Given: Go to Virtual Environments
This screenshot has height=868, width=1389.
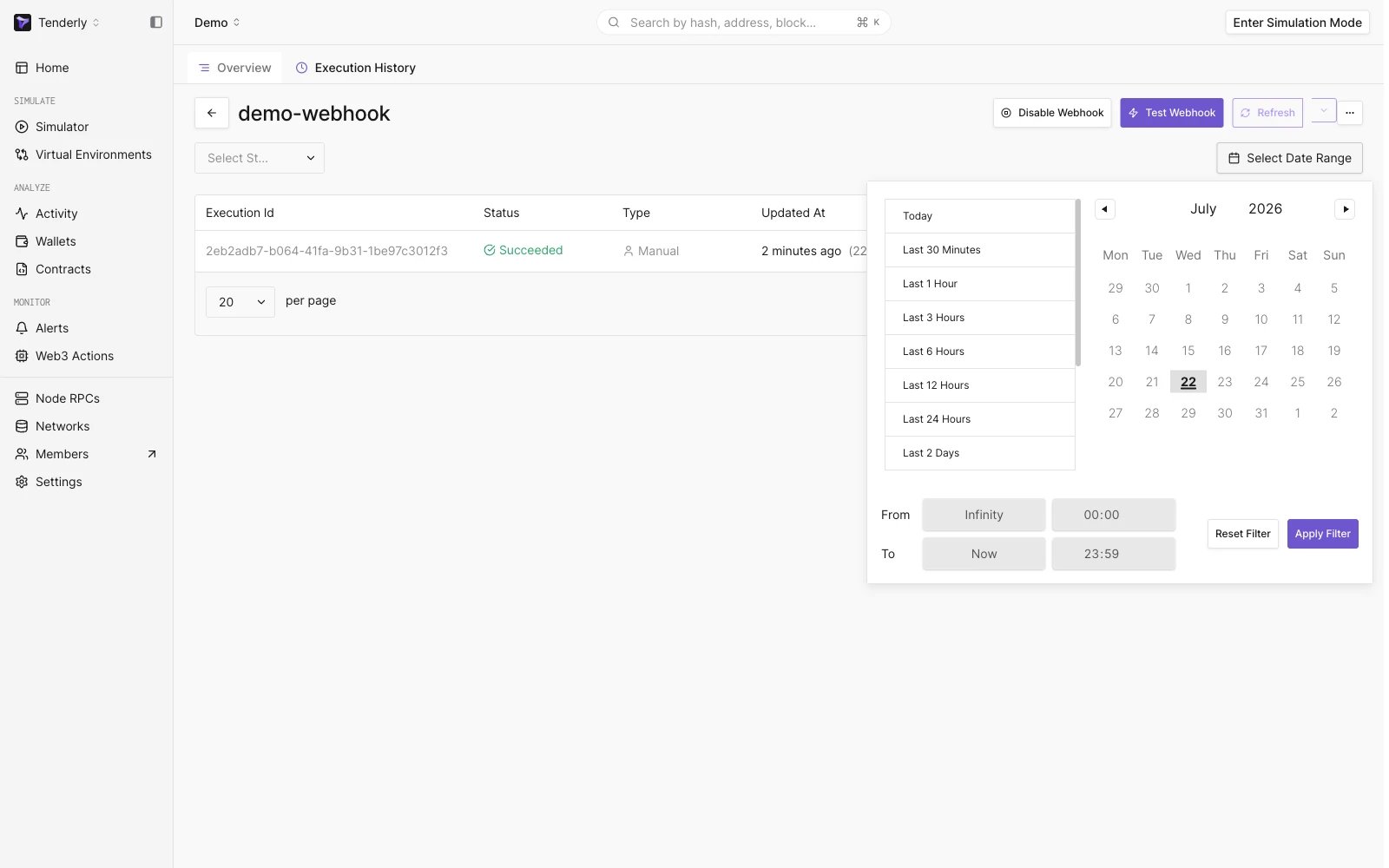Looking at the screenshot, I should point(93,155).
